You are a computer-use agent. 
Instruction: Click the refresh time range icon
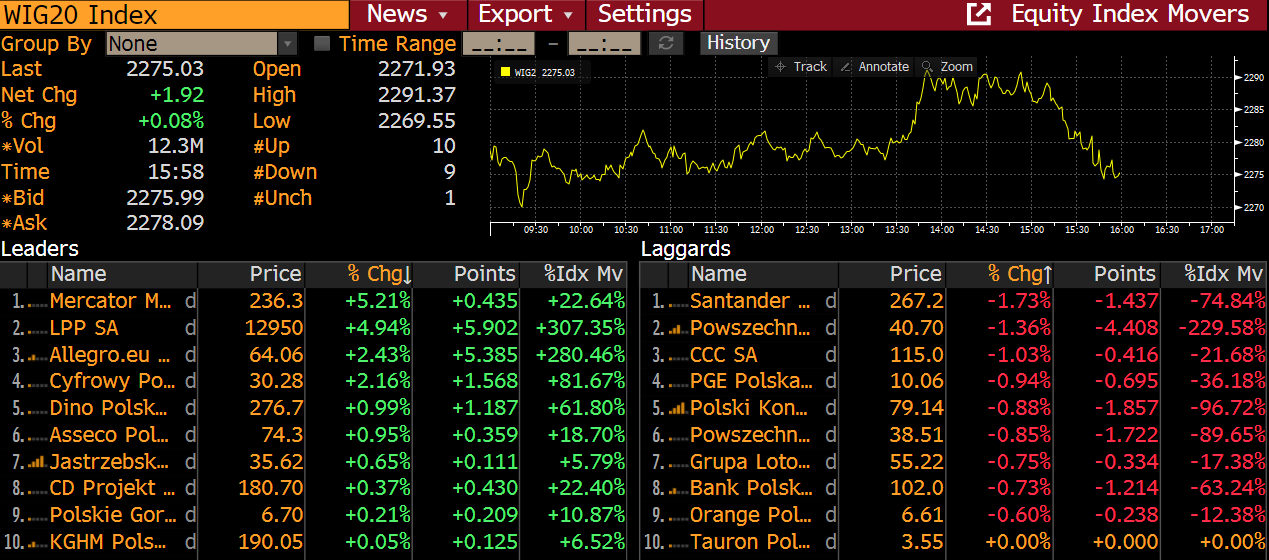pyautogui.click(x=665, y=44)
